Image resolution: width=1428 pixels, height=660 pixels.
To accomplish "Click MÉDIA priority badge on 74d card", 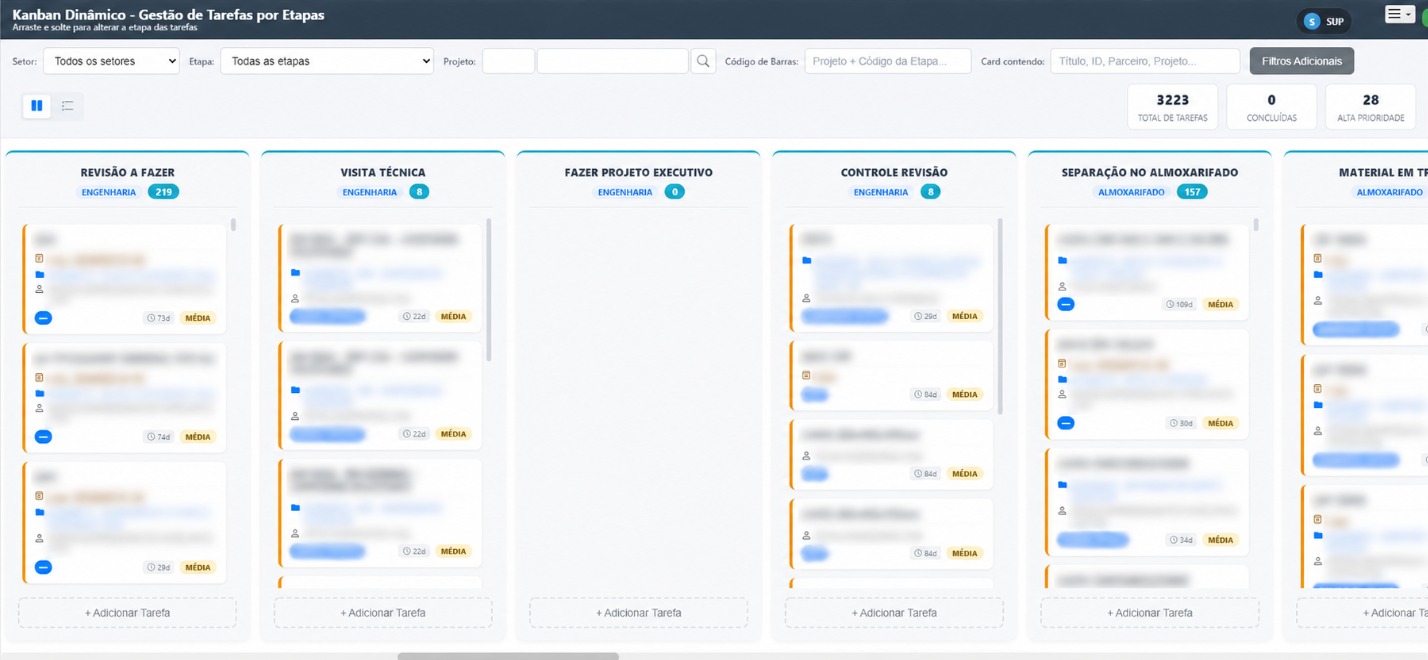I will coord(198,437).
